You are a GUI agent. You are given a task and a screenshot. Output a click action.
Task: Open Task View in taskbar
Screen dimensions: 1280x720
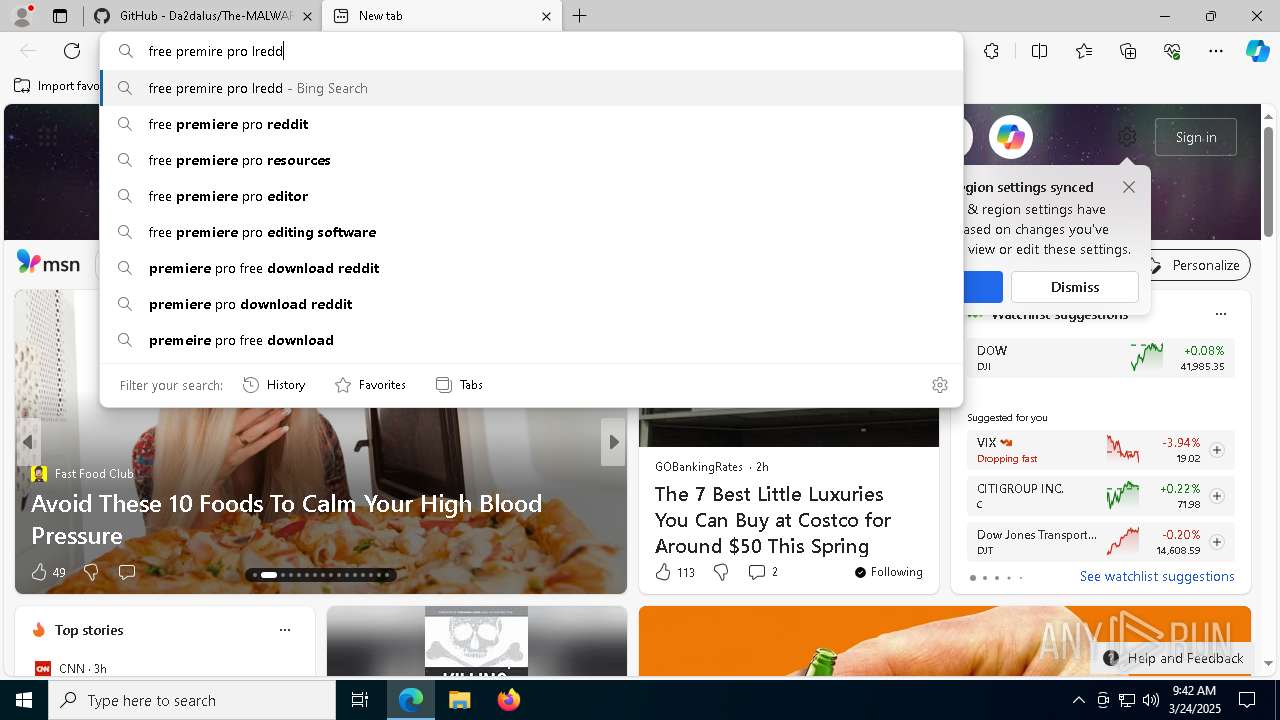pyautogui.click(x=360, y=700)
